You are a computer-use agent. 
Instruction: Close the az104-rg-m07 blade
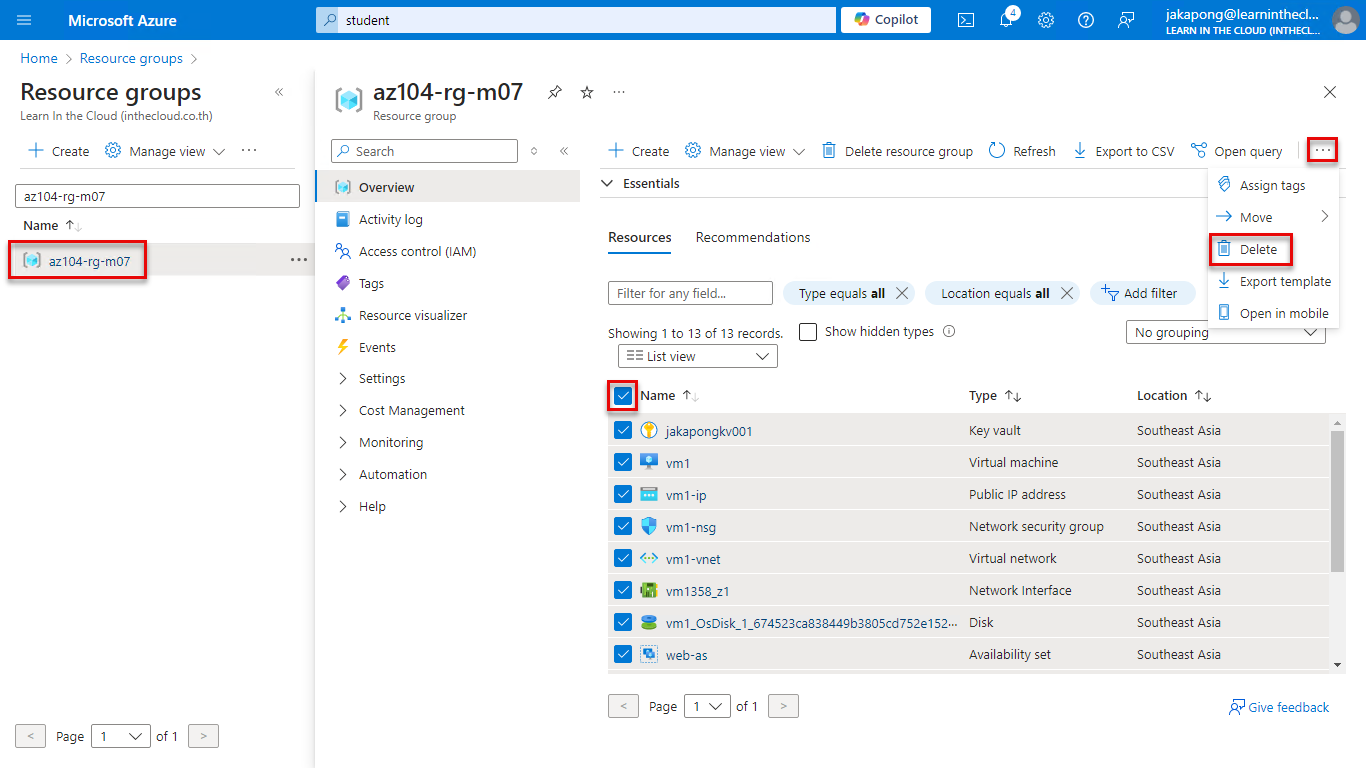click(1330, 92)
